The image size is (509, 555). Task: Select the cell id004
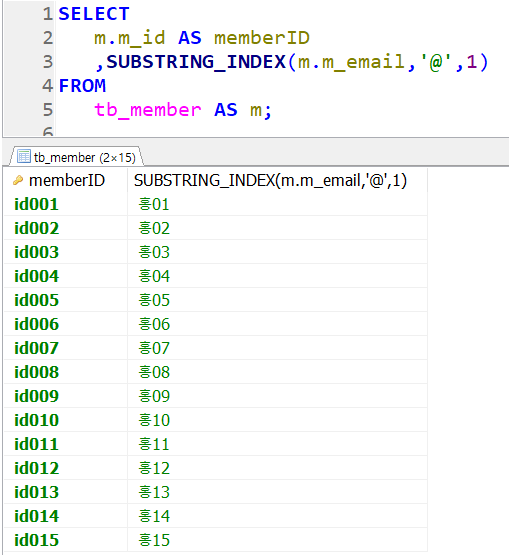tap(66, 276)
